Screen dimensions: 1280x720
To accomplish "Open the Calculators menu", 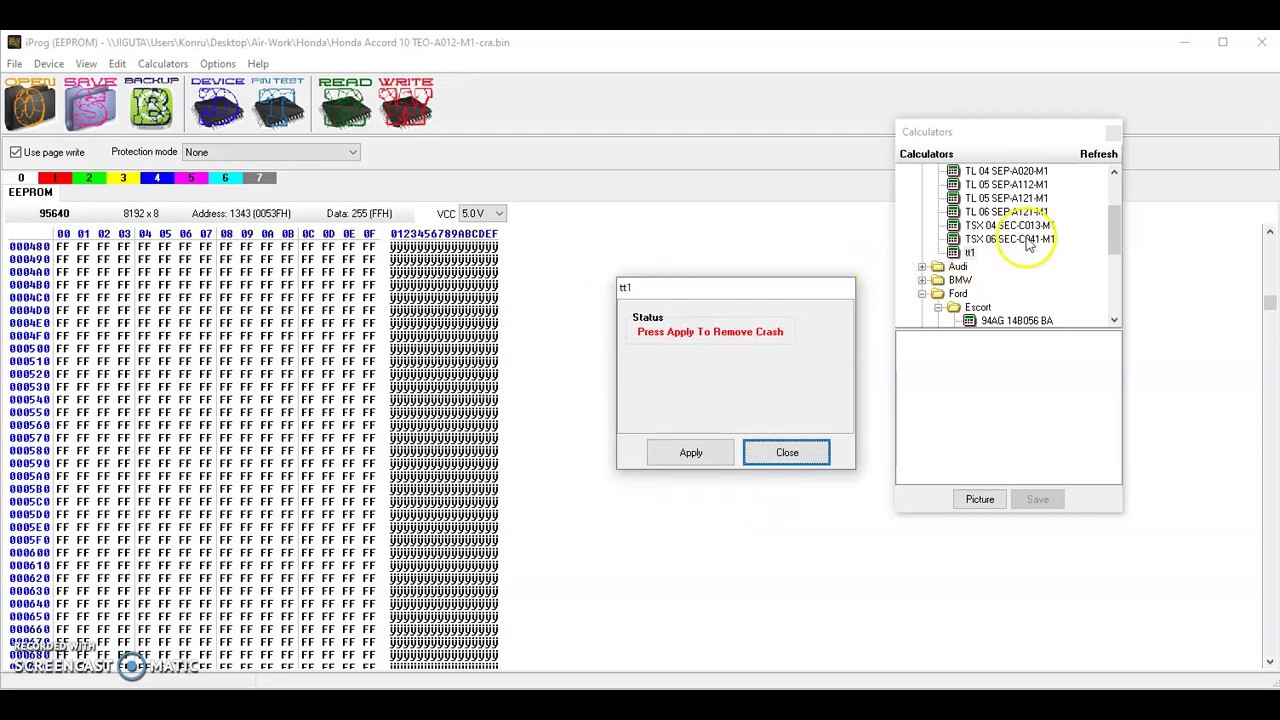I will (163, 64).
